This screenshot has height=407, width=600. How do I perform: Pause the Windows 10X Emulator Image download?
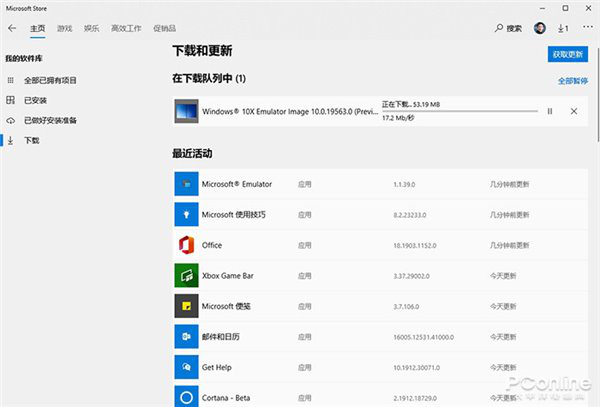[550, 111]
